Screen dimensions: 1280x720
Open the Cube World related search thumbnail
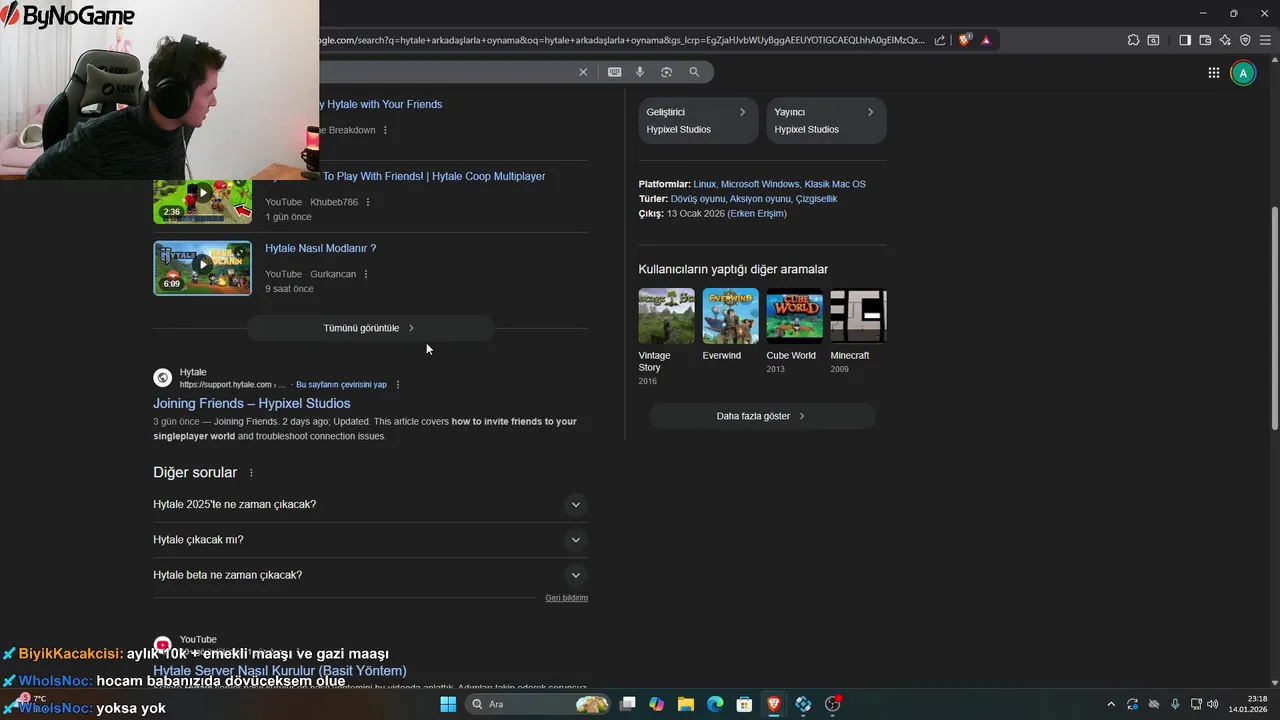pyautogui.click(x=794, y=316)
